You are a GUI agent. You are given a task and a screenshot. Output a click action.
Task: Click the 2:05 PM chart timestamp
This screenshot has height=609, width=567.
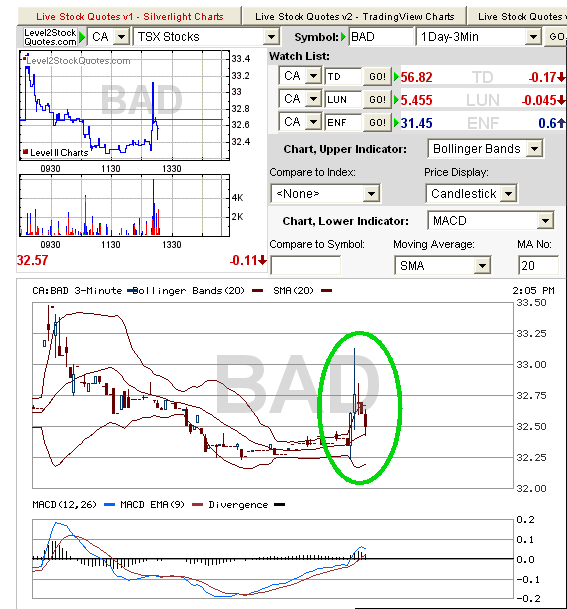click(533, 291)
